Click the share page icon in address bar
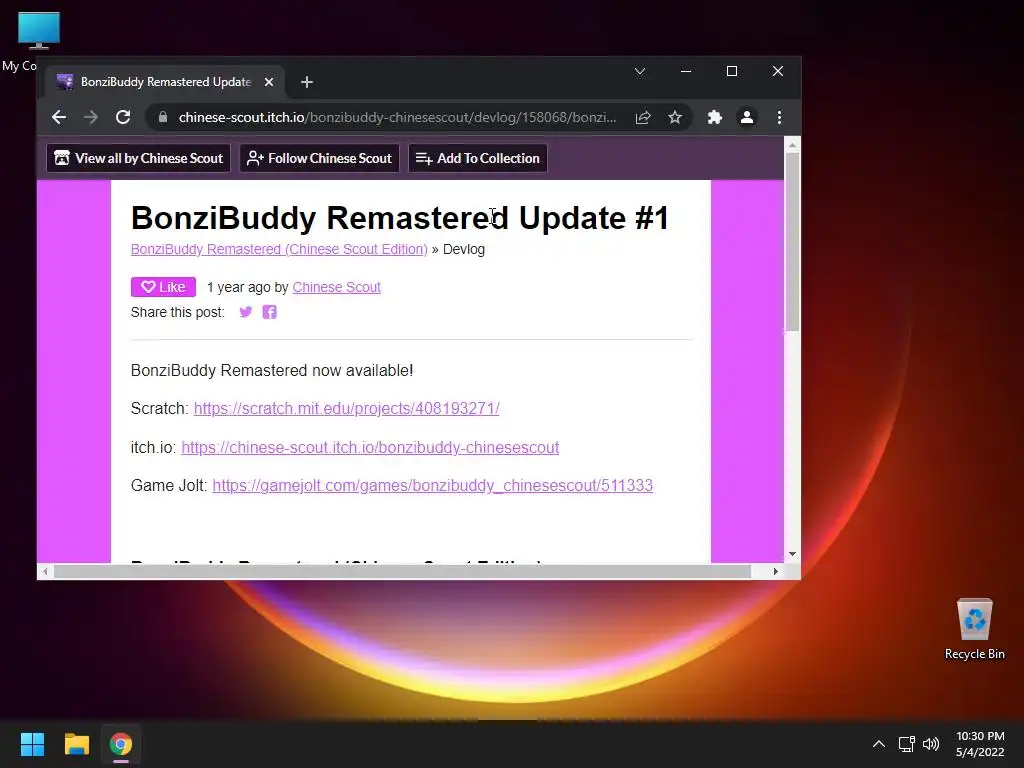The width and height of the screenshot is (1024, 768). [x=643, y=118]
